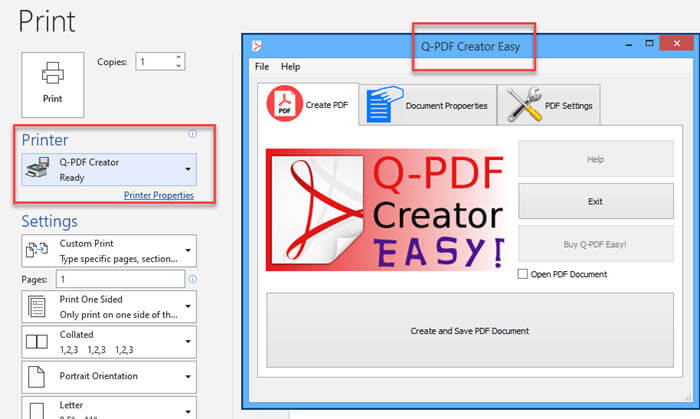
Task: Open the Printer Properties link
Action: click(158, 195)
